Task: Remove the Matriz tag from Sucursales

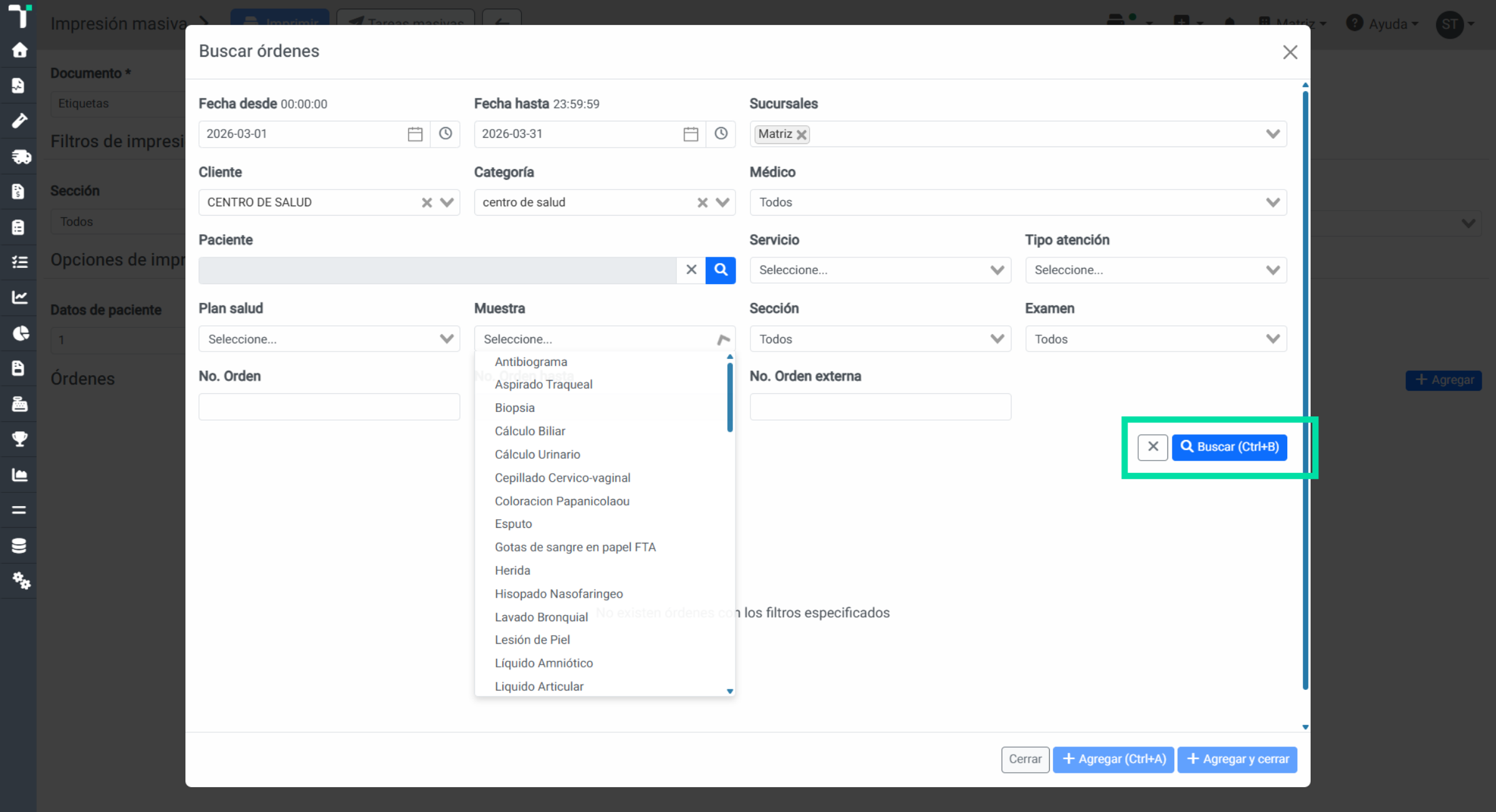Action: tap(802, 135)
